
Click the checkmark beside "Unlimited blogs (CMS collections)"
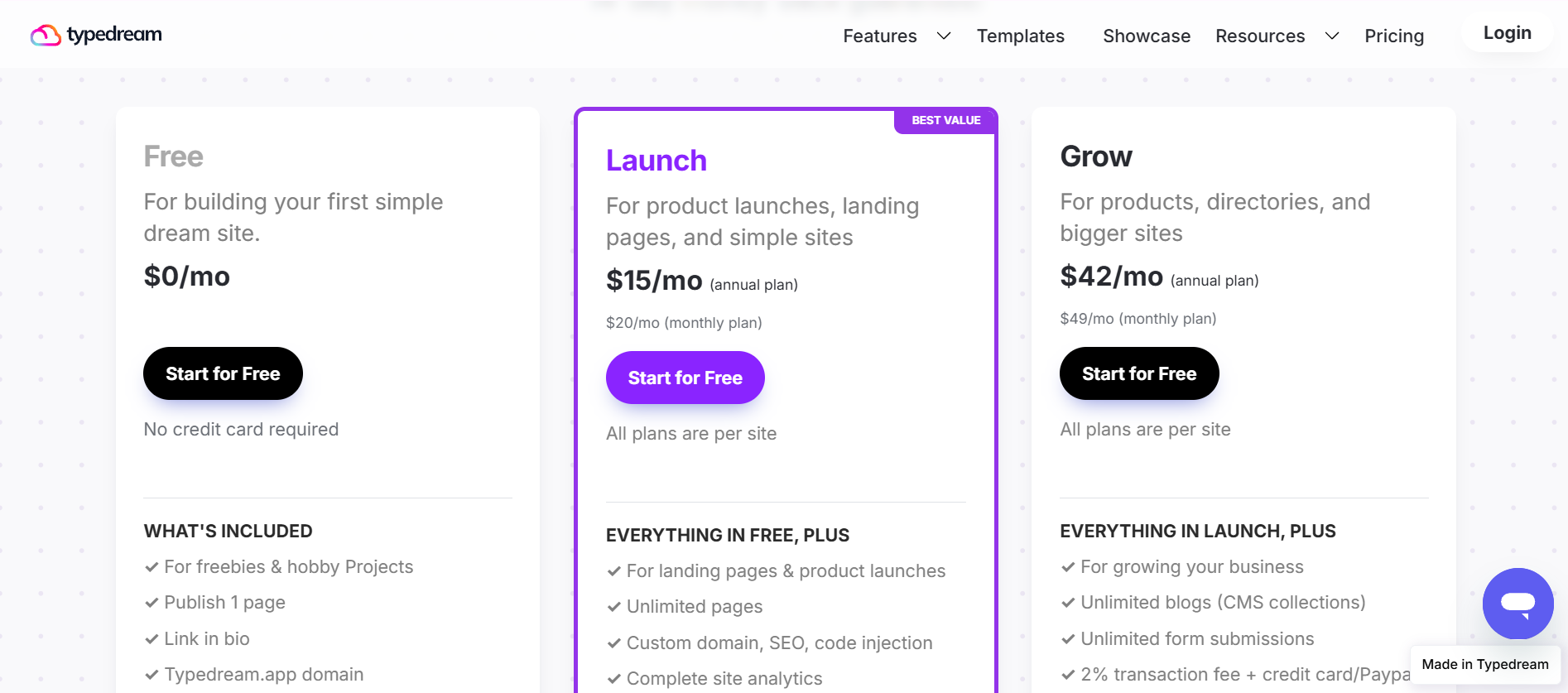(1068, 603)
